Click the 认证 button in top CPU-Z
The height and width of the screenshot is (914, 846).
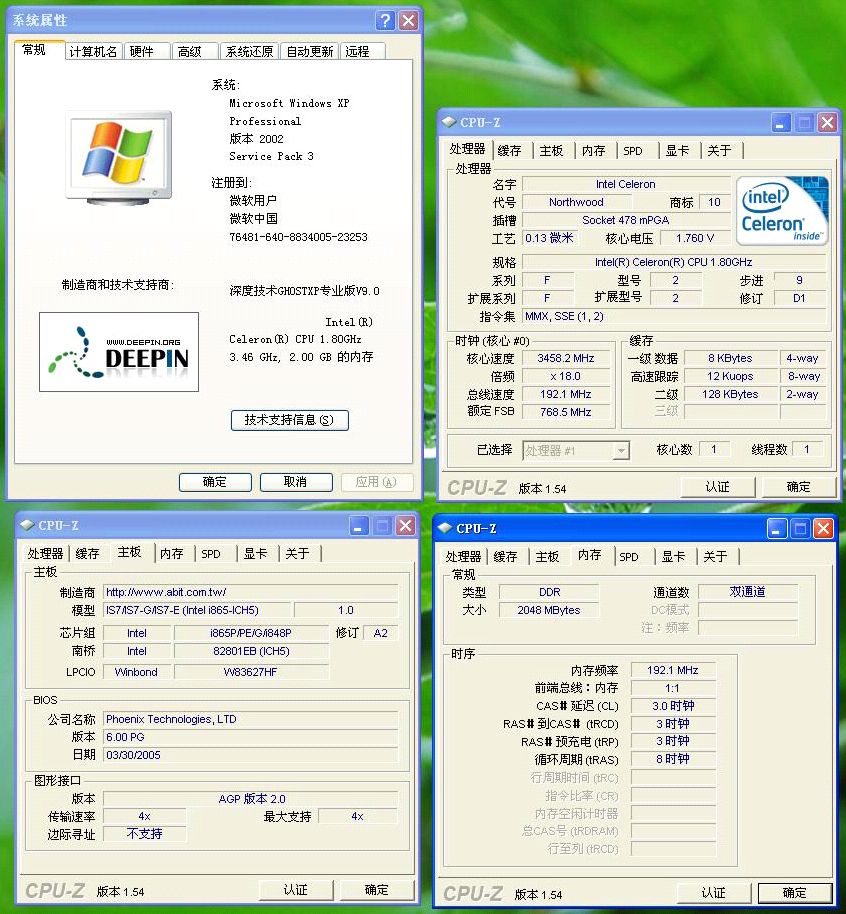pyautogui.click(x=718, y=486)
